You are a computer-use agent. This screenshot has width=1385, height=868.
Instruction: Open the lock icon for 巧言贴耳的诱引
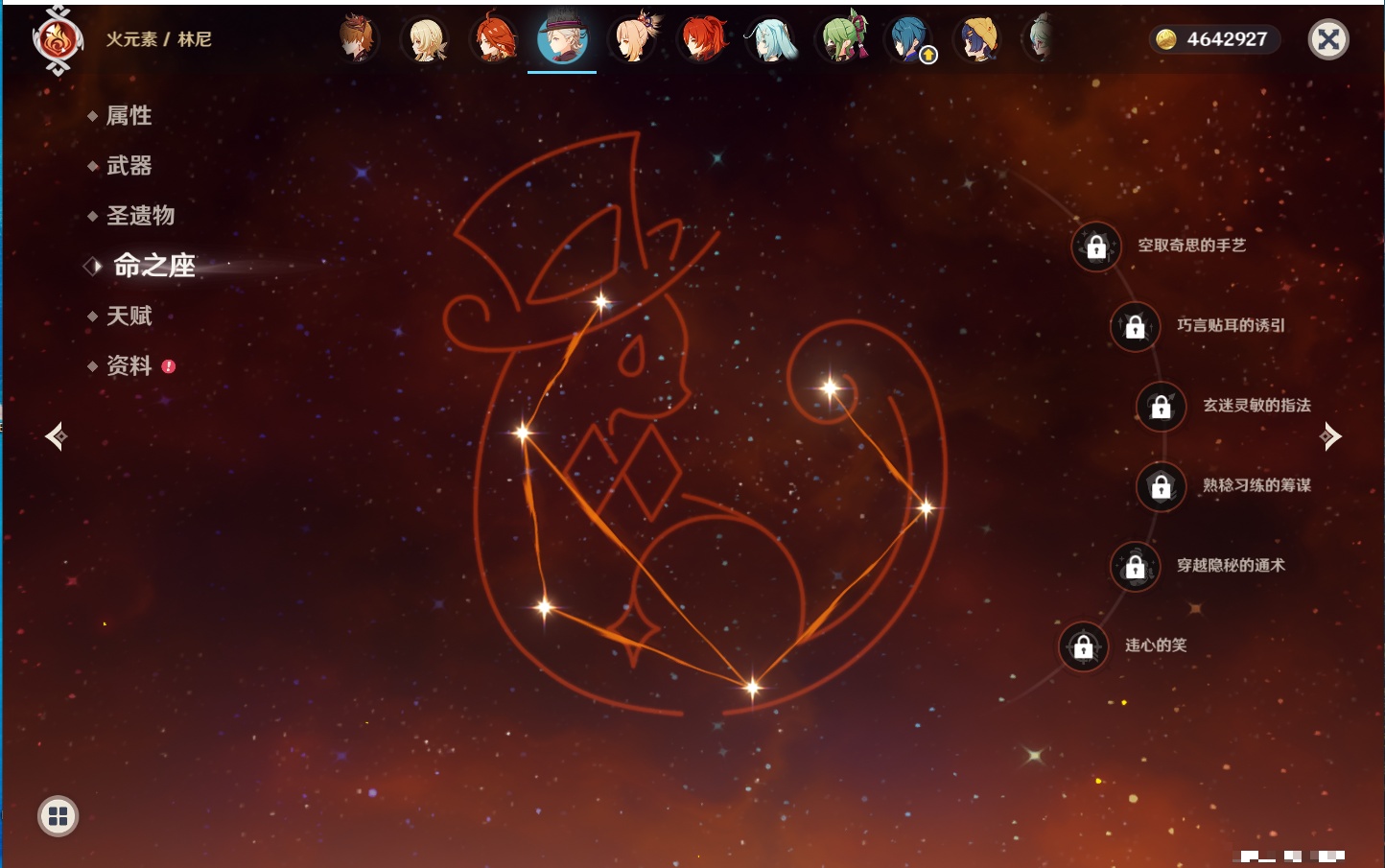pos(1136,326)
